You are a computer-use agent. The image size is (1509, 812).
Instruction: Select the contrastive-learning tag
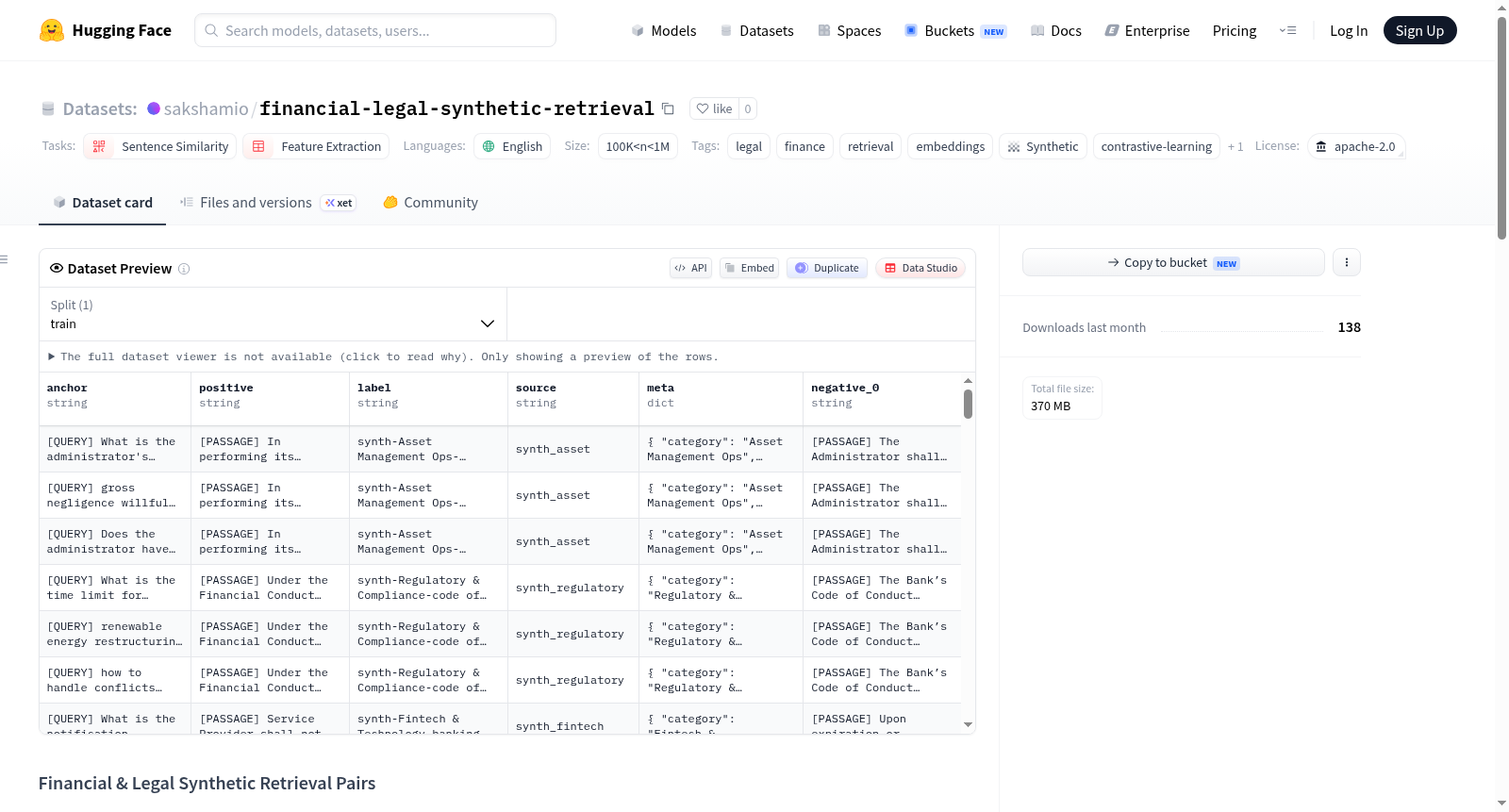[x=1156, y=146]
